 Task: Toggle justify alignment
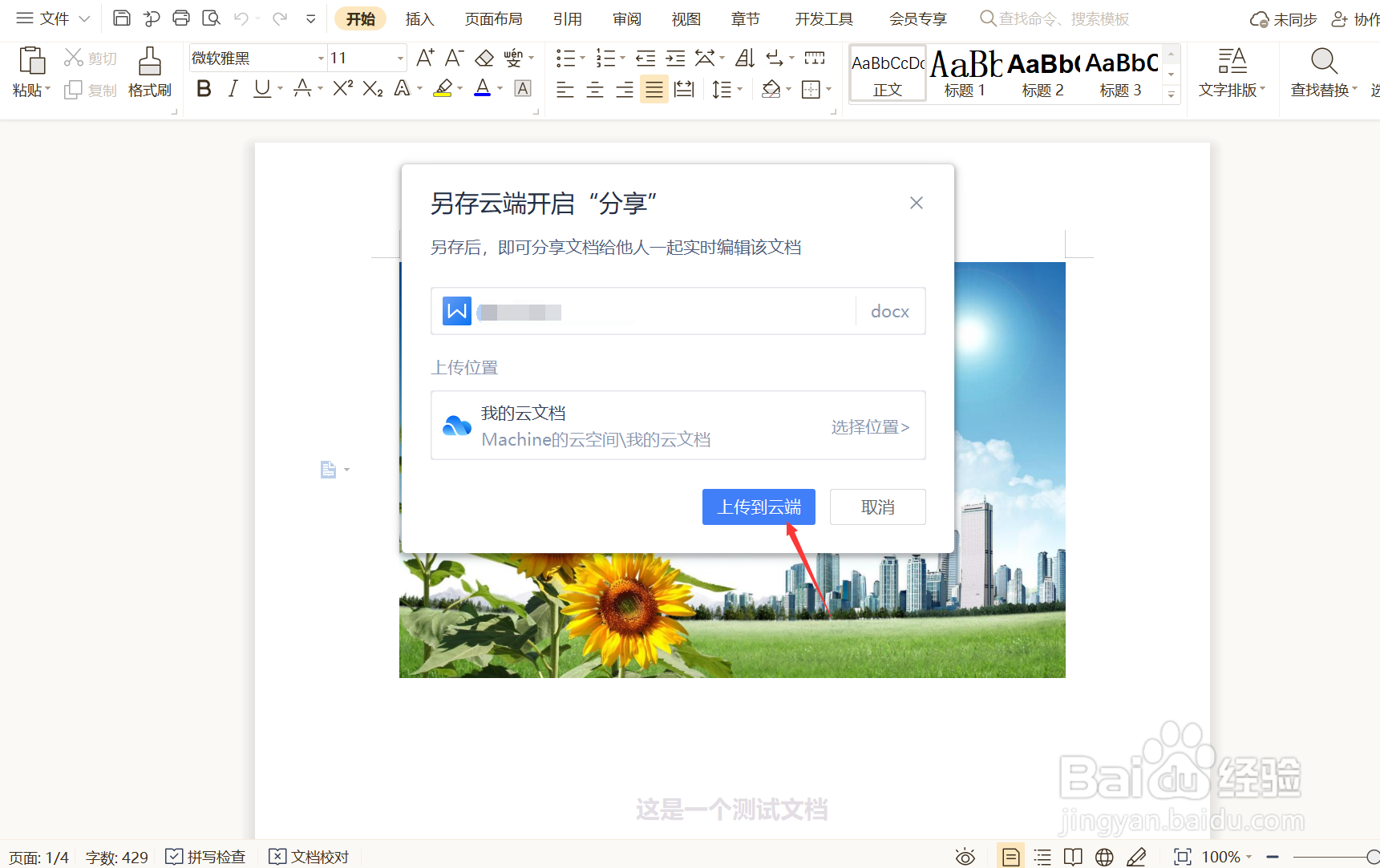point(654,89)
